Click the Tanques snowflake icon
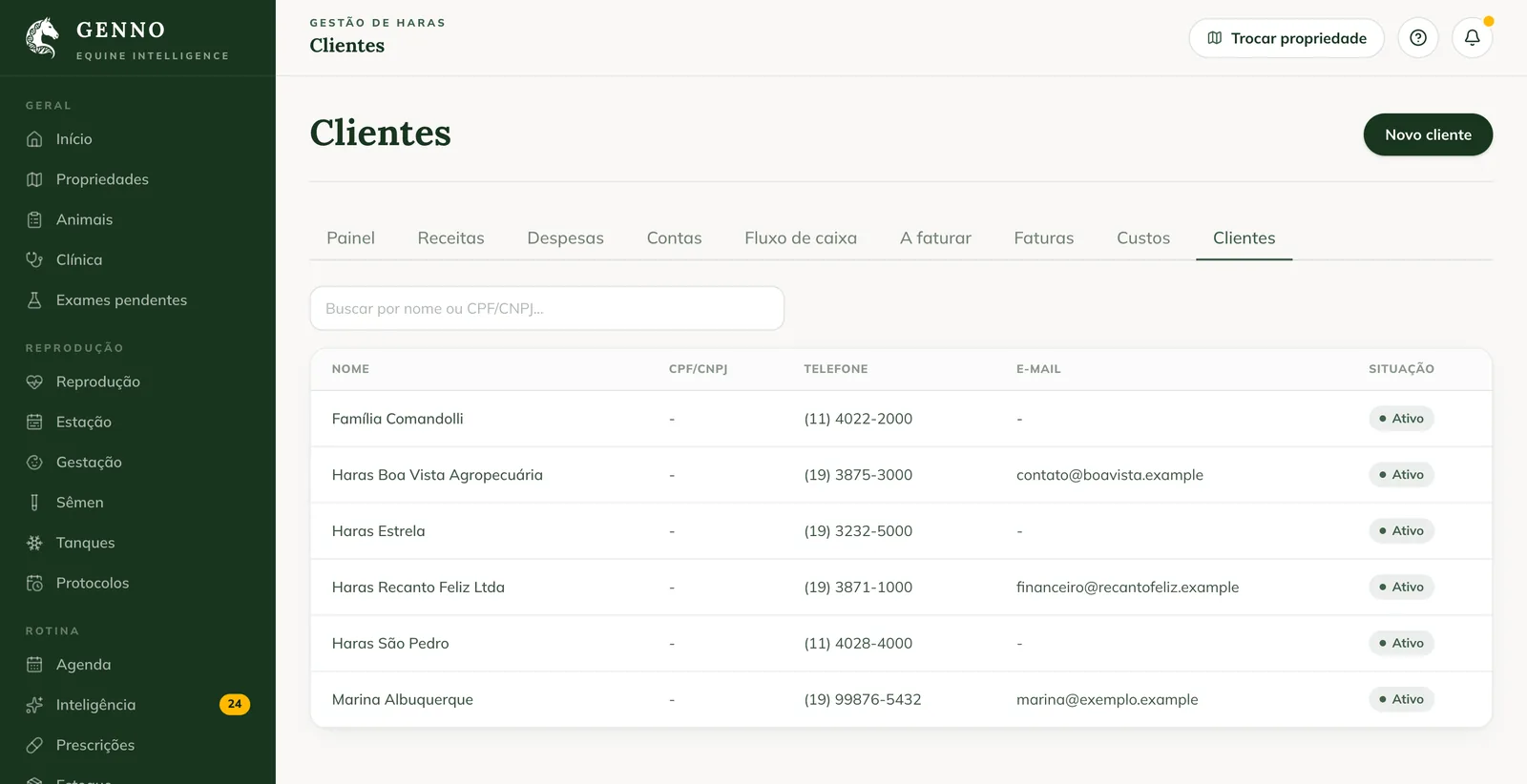Viewport: 1527px width, 784px height. (x=34, y=543)
